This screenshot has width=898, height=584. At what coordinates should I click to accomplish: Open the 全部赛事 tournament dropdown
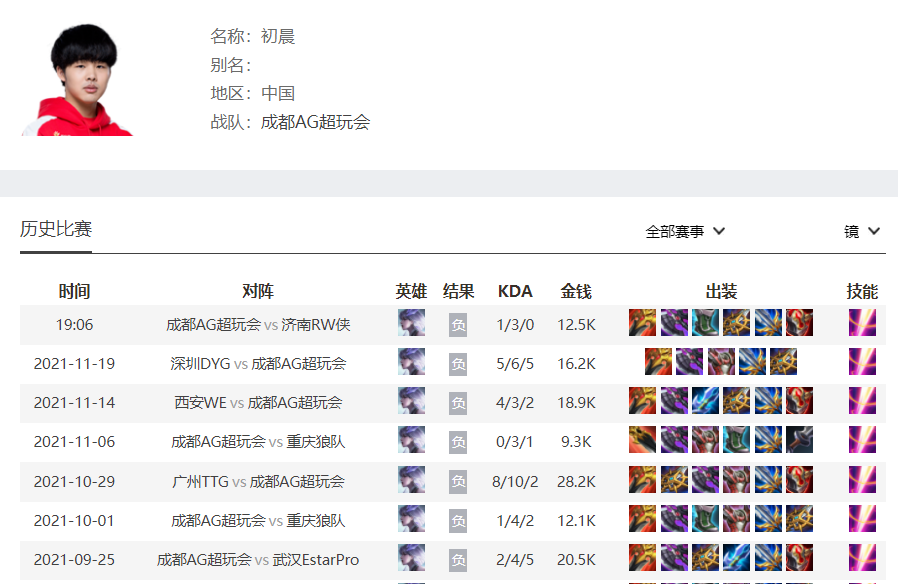(685, 231)
